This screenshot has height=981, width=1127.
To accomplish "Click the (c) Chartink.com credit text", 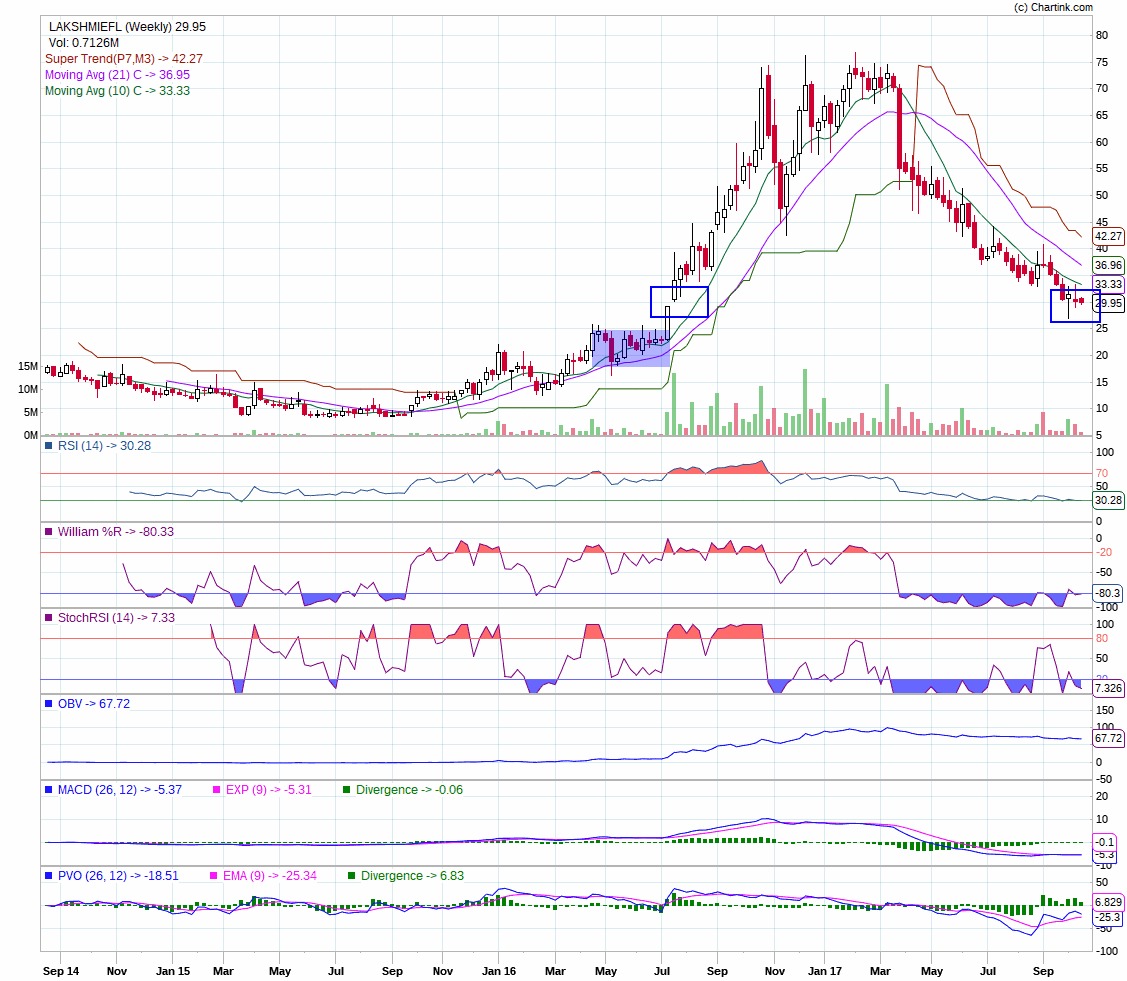I will tap(1053, 7).
